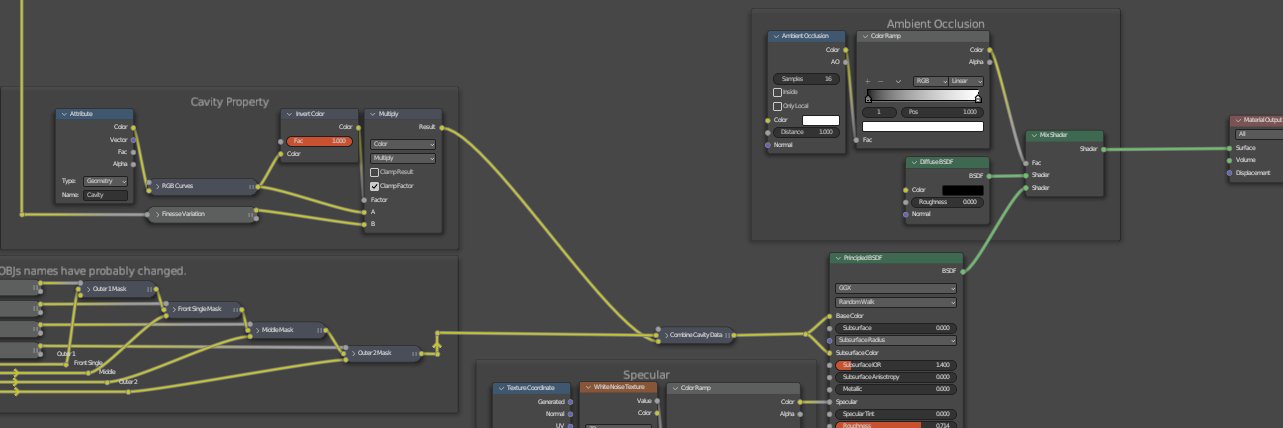This screenshot has height=428, width=1283.
Task: Open the GGX distribution dropdown
Action: 896,288
